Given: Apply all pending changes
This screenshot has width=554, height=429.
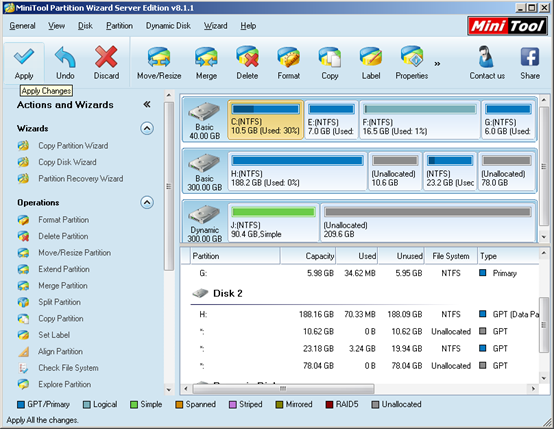Looking at the screenshot, I should pos(24,63).
